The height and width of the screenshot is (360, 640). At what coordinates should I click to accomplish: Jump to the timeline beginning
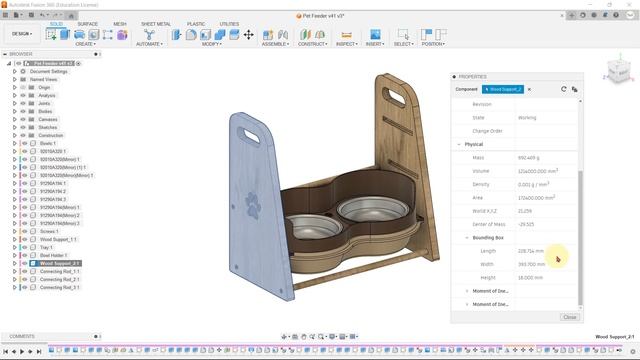(5, 351)
